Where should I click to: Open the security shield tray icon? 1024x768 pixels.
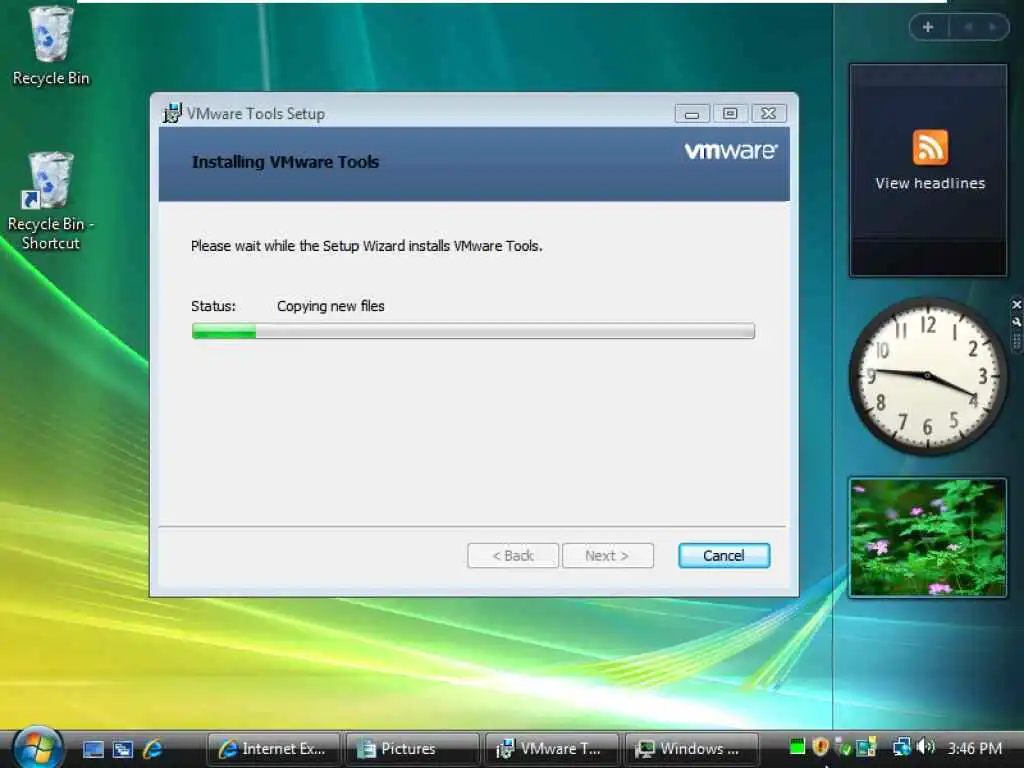(820, 746)
